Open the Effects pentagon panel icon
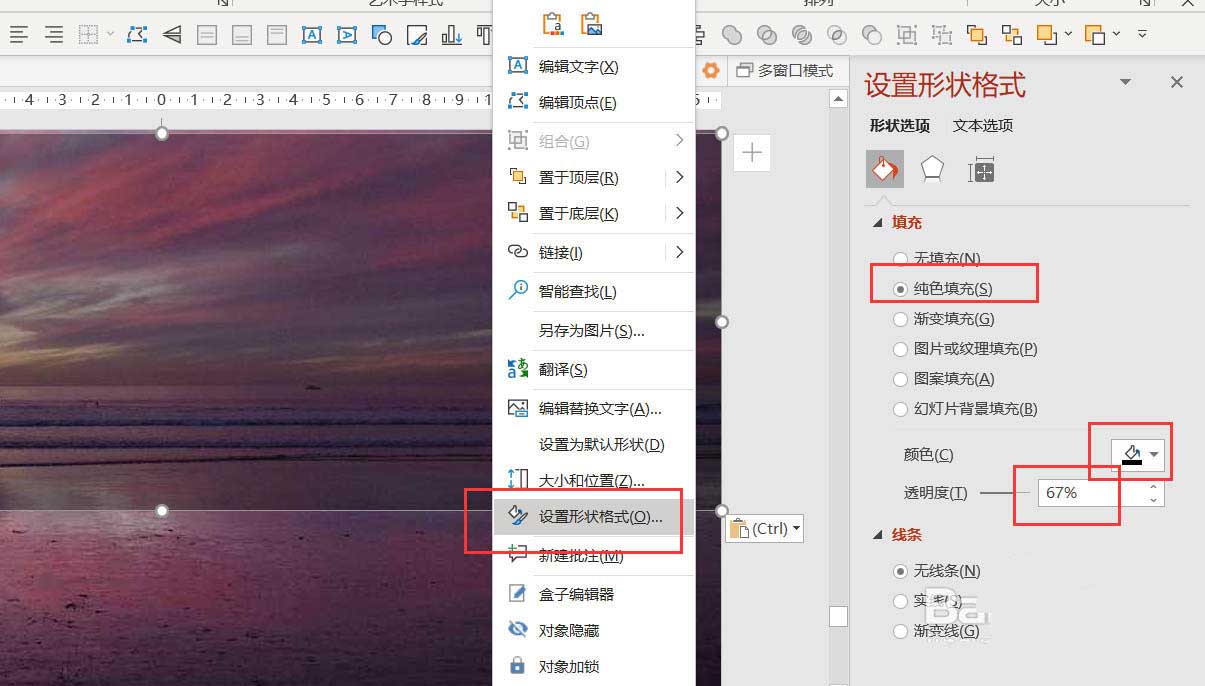This screenshot has width=1205, height=686. 932,169
